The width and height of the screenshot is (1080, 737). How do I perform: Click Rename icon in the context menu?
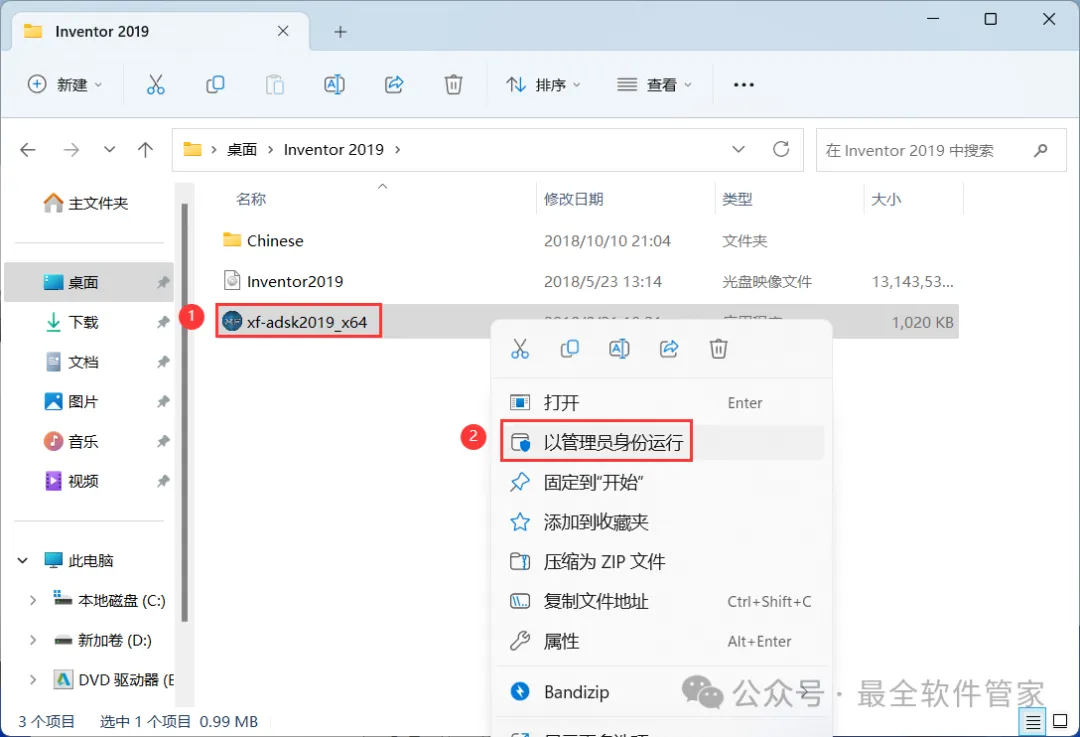(x=619, y=349)
